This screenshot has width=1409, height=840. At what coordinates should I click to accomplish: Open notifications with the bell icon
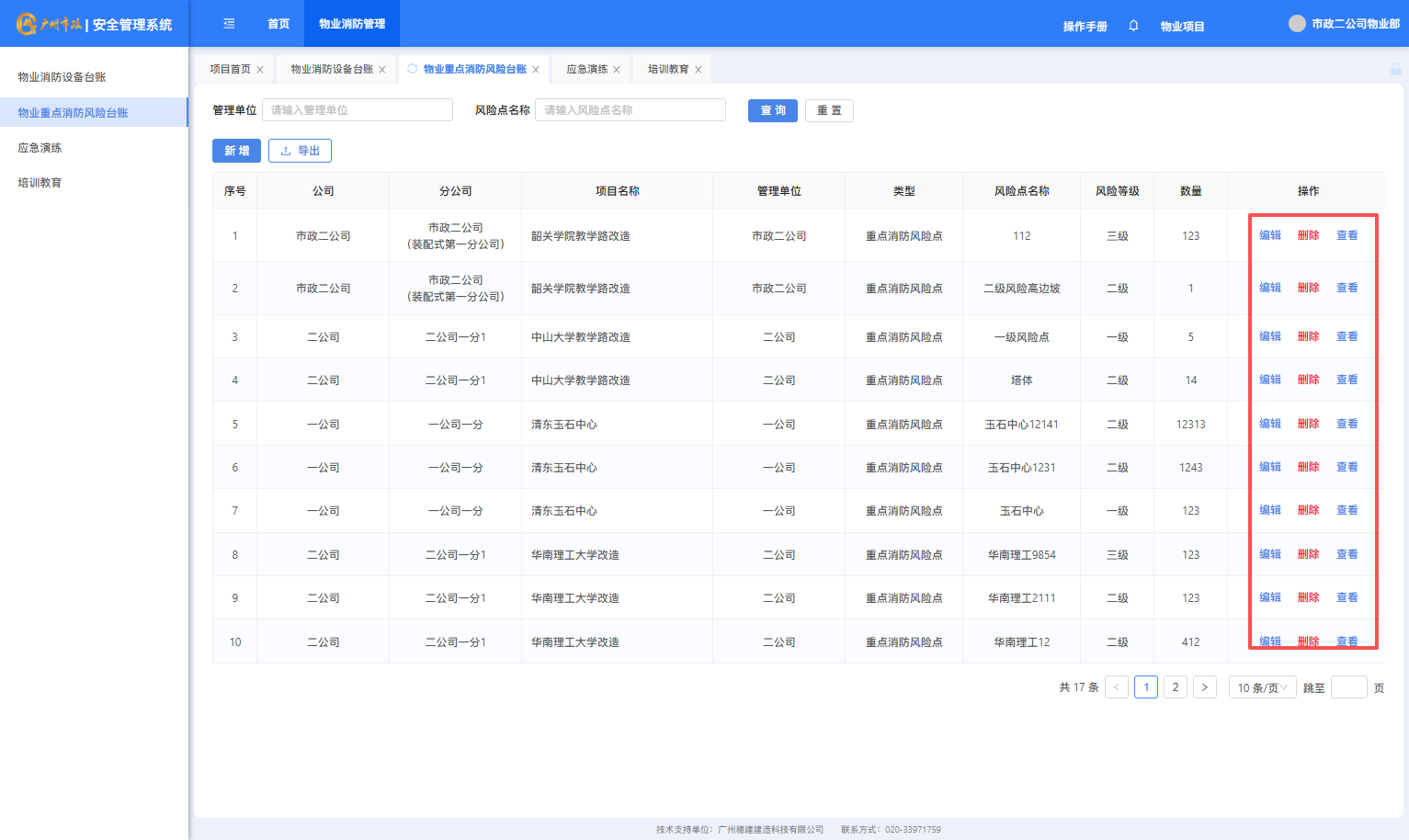(1133, 26)
